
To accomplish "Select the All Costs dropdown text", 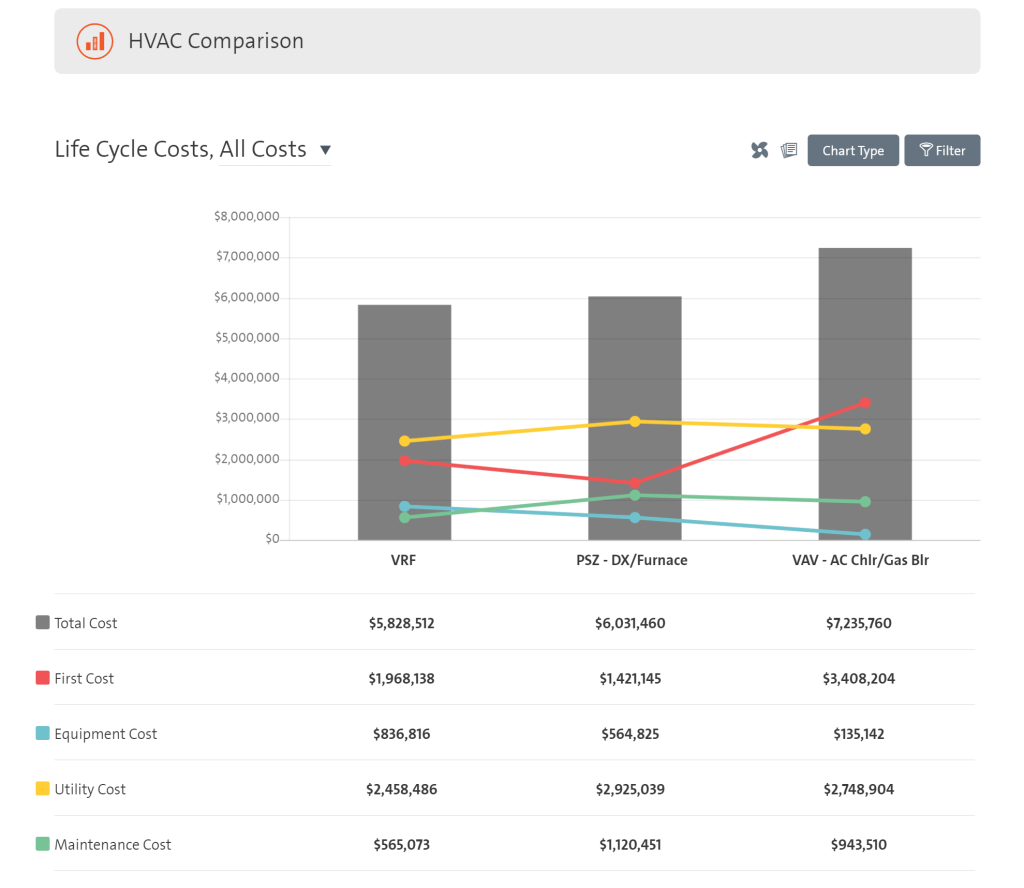I will coord(263,149).
